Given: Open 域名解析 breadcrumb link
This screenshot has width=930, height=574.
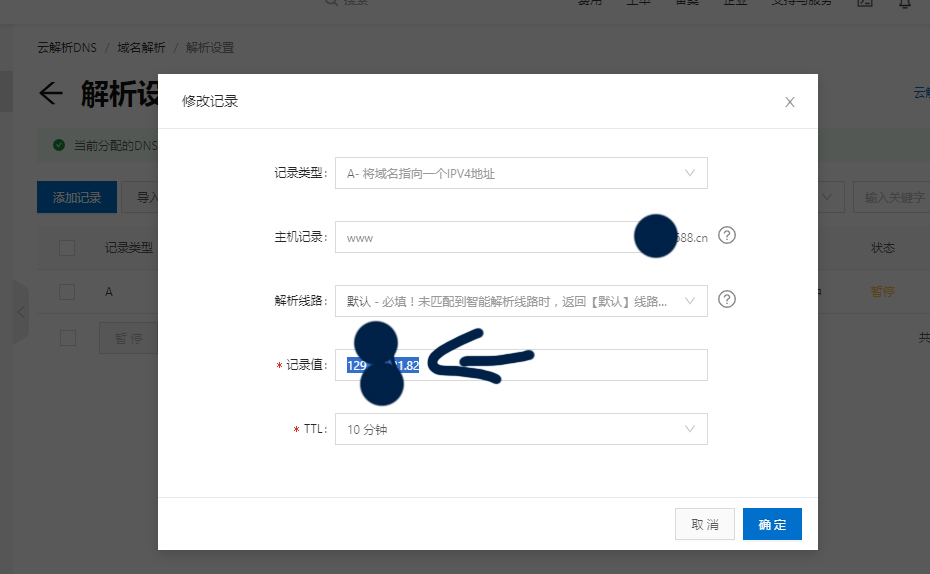Looking at the screenshot, I should (x=141, y=47).
